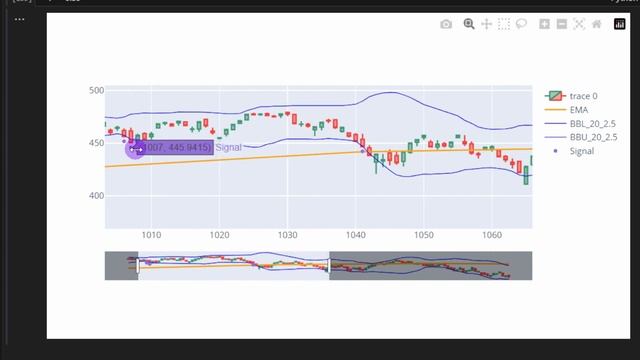This screenshot has width=640, height=360.
Task: Toggle trace 0 candlestick legend entry
Action: pyautogui.click(x=571, y=96)
